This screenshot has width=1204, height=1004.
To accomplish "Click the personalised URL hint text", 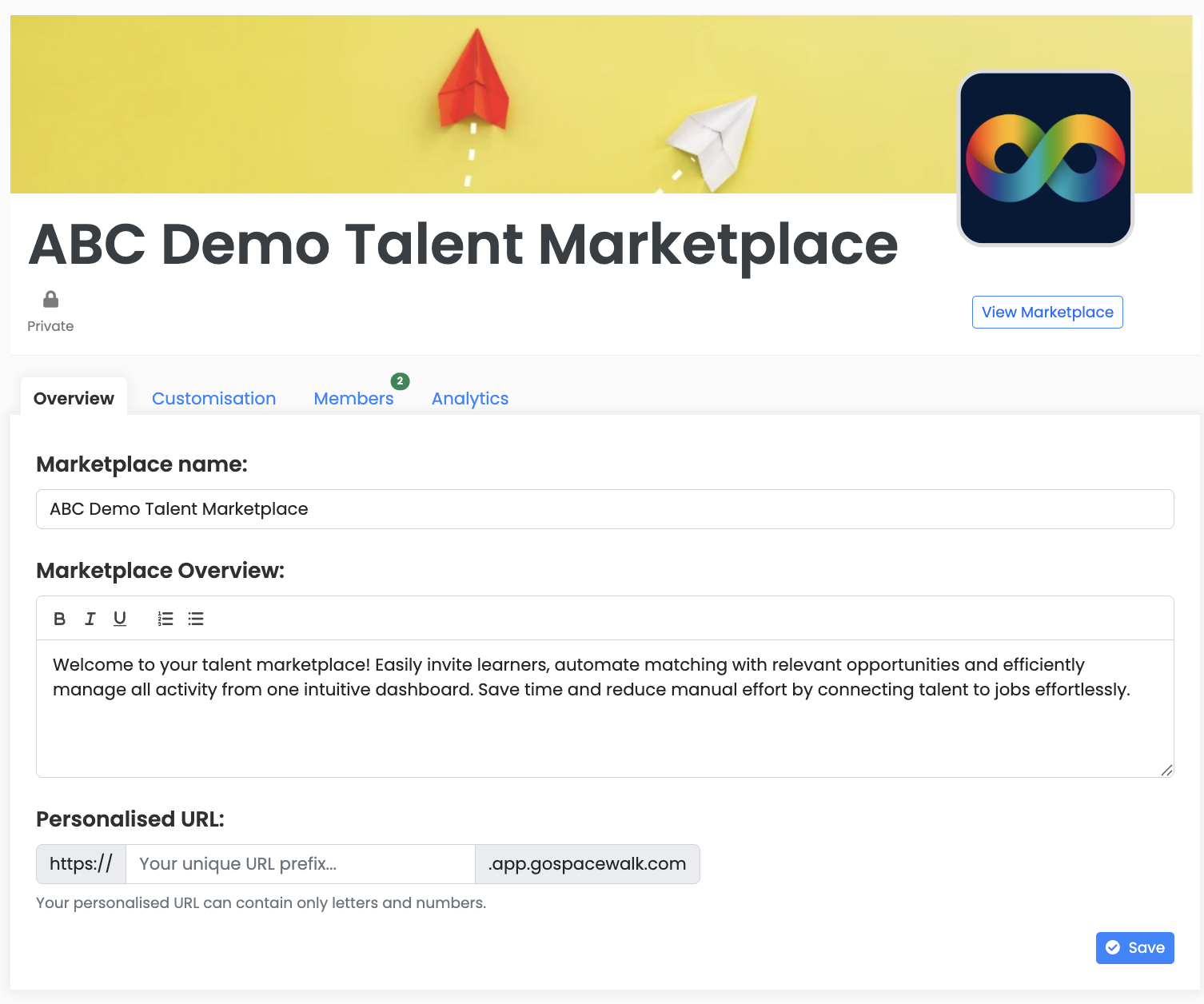I will tap(261, 903).
